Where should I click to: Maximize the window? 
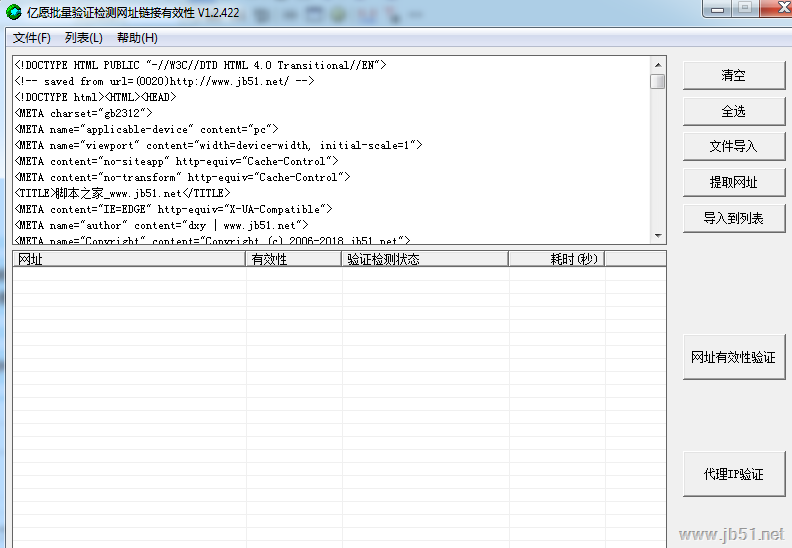[x=745, y=8]
